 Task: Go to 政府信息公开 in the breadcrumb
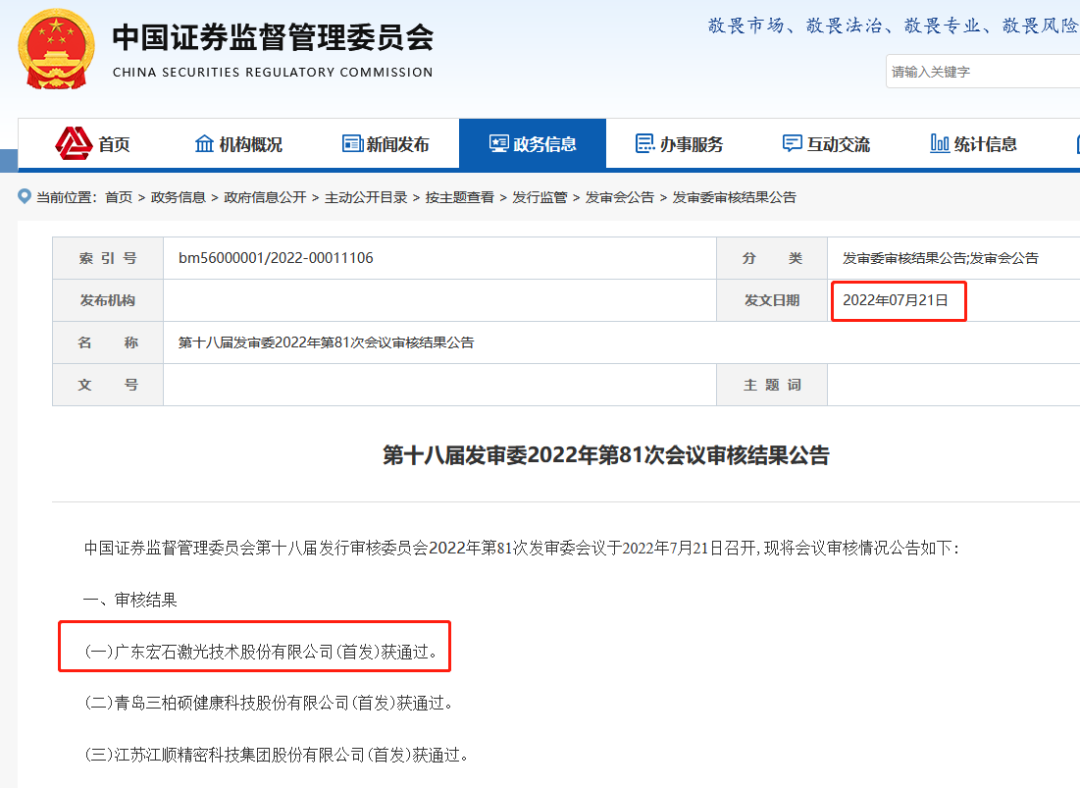pos(265,198)
